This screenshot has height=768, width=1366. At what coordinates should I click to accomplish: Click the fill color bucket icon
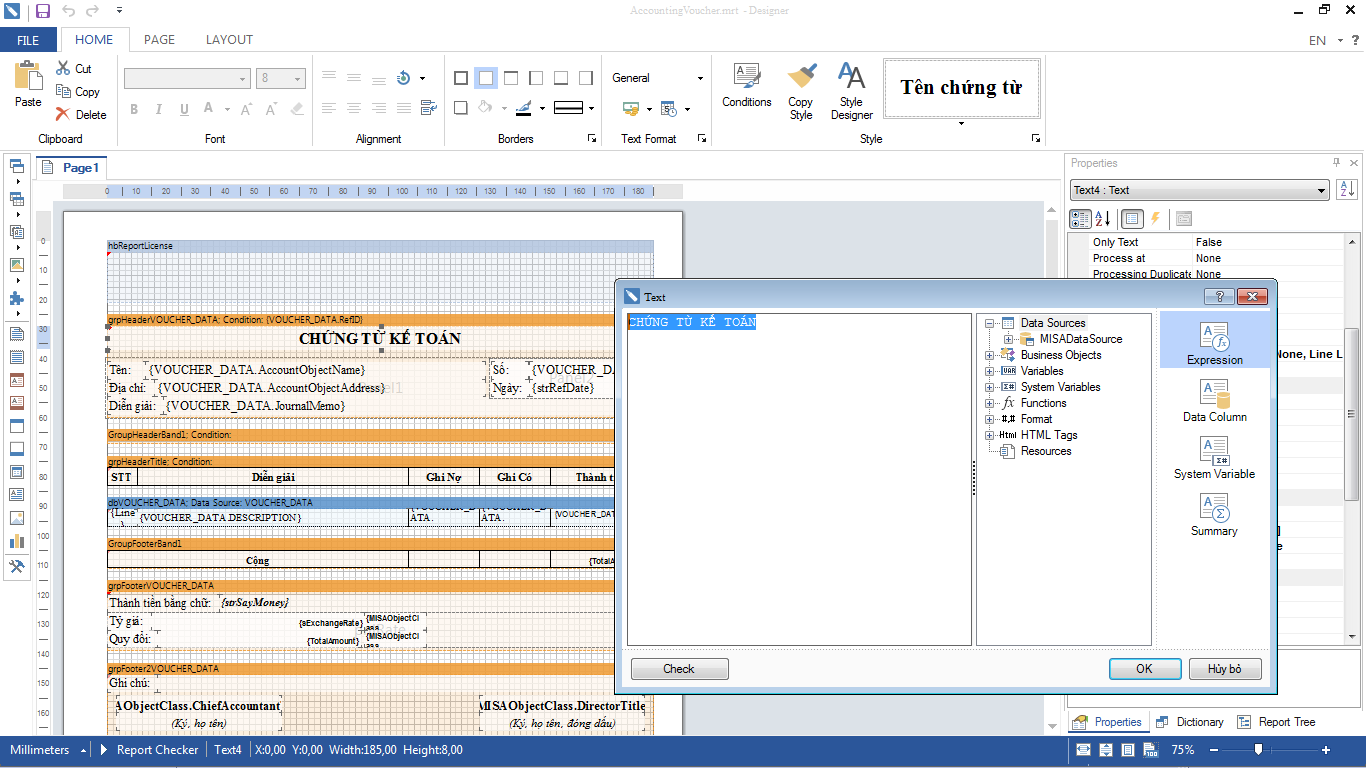tap(485, 108)
